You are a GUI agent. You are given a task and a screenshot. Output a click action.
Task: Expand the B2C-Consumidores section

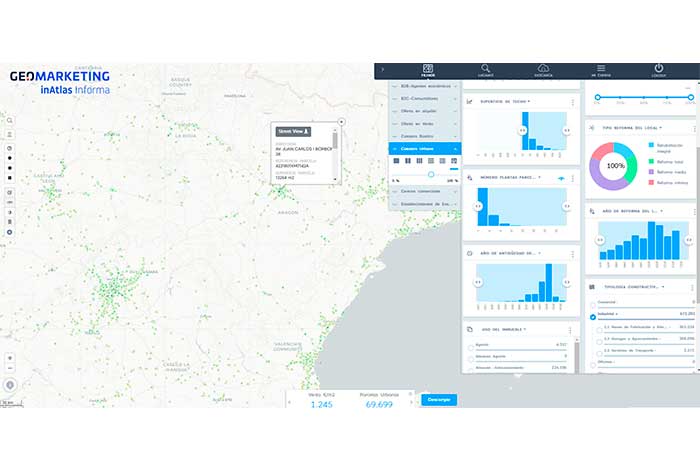coord(425,99)
